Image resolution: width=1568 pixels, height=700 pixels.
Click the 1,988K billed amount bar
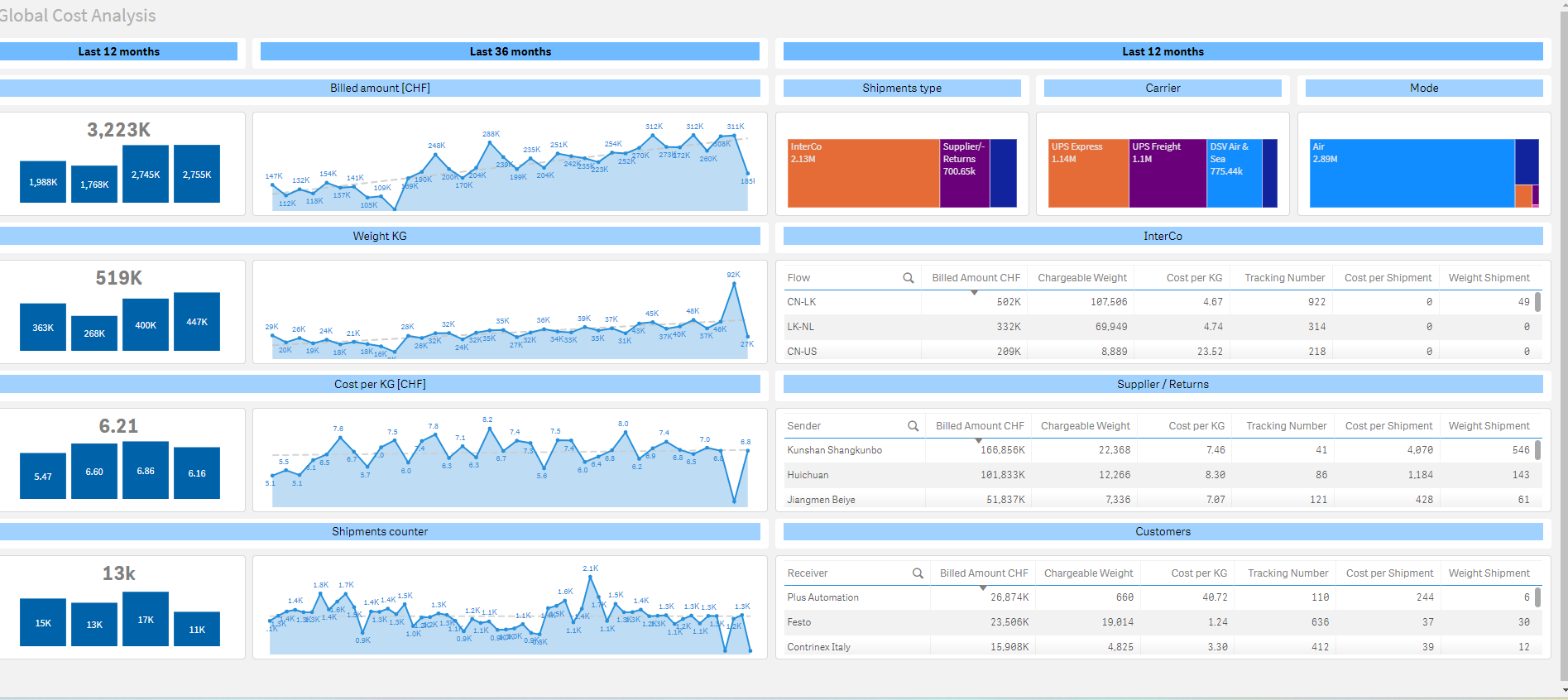click(x=43, y=182)
